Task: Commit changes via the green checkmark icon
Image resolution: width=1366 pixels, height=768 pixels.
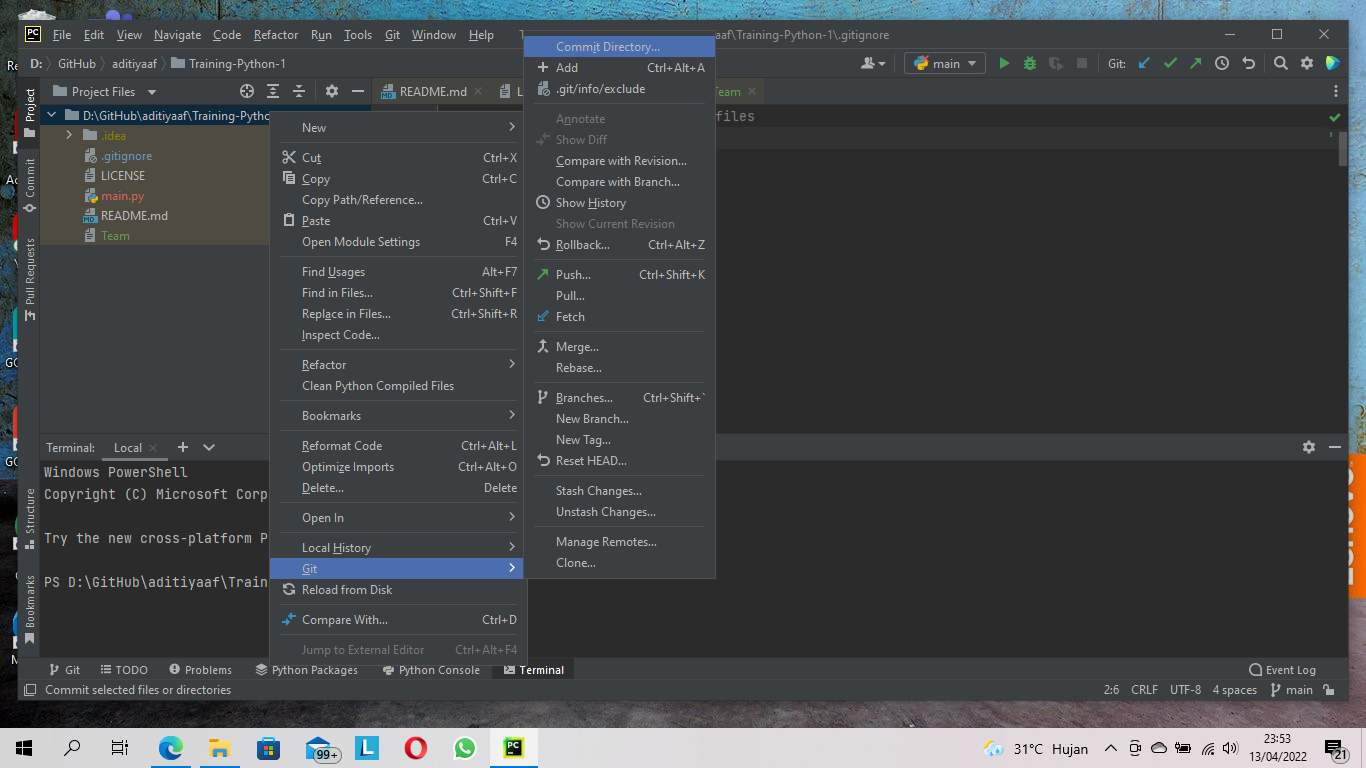Action: [x=1170, y=62]
